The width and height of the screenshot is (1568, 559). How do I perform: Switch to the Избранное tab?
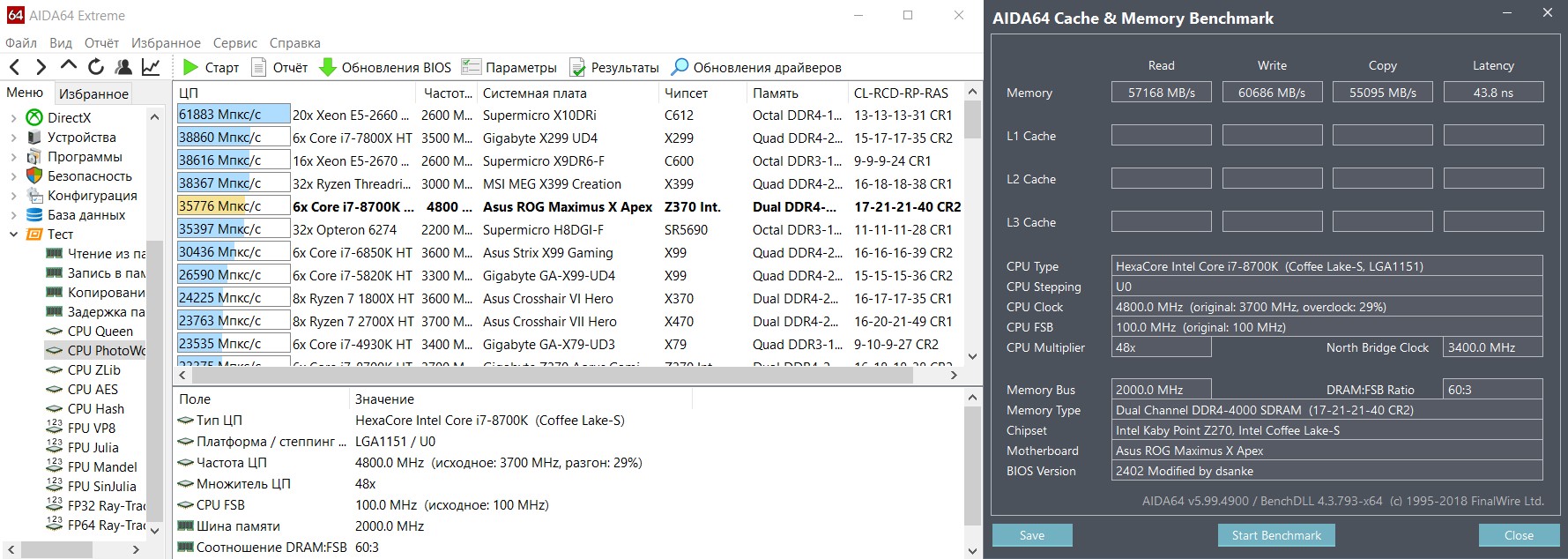pyautogui.click(x=93, y=93)
